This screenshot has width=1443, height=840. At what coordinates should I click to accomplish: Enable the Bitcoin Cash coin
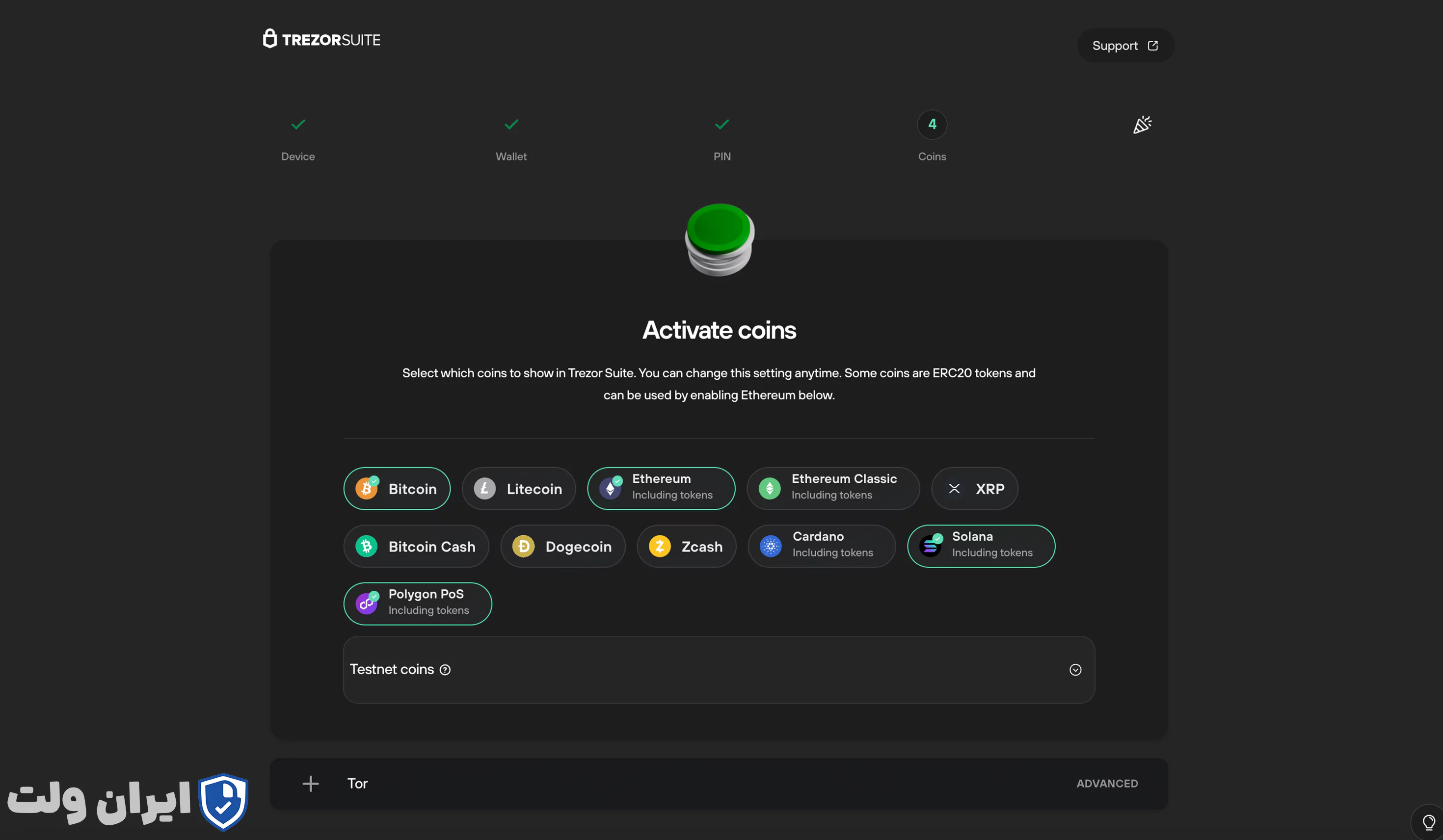(416, 546)
